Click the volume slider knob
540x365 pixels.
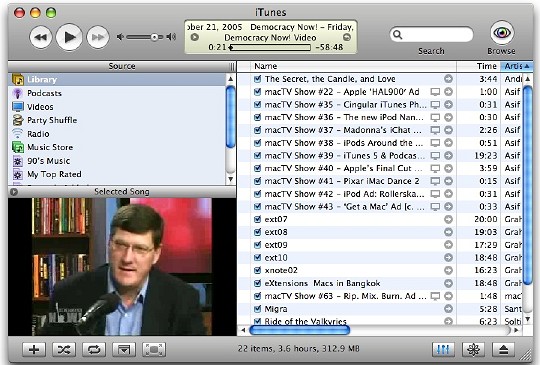155,37
